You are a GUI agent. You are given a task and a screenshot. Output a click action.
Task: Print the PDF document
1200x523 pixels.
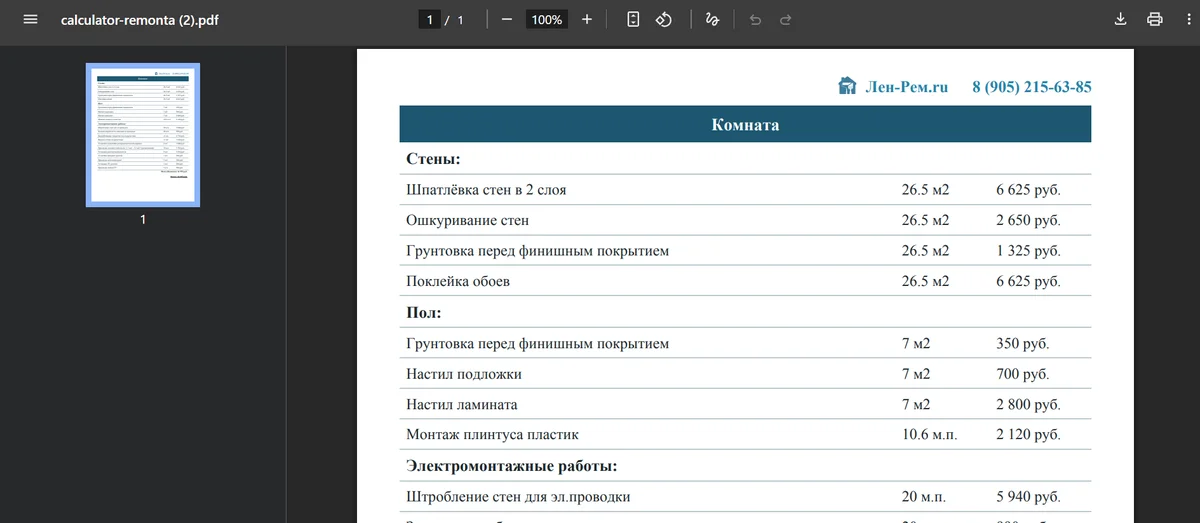[x=1155, y=20]
